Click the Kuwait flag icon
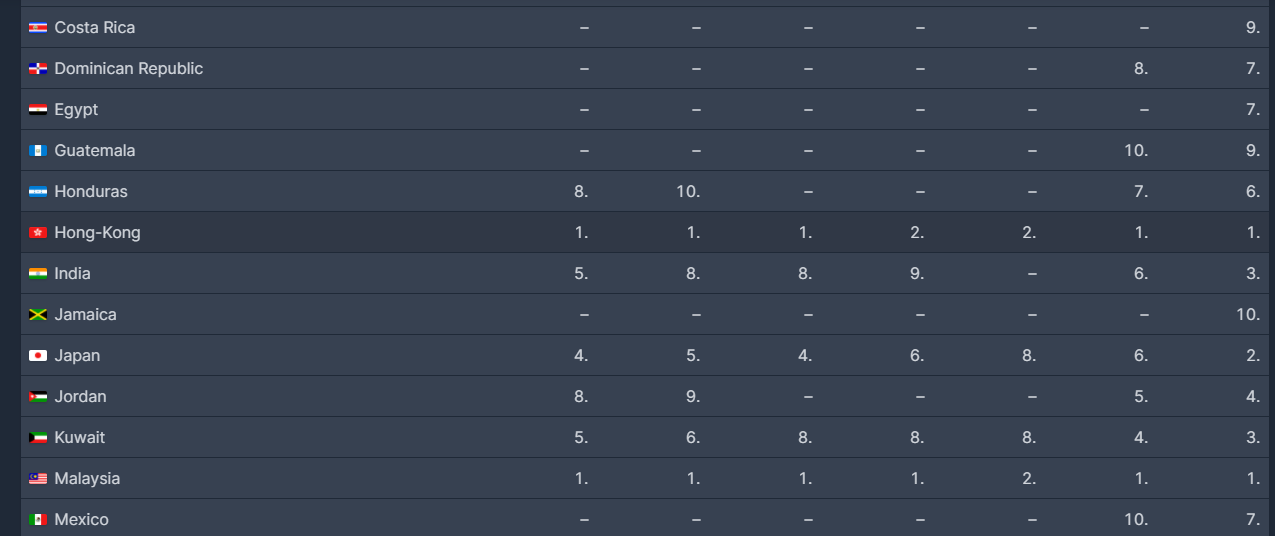 point(38,438)
